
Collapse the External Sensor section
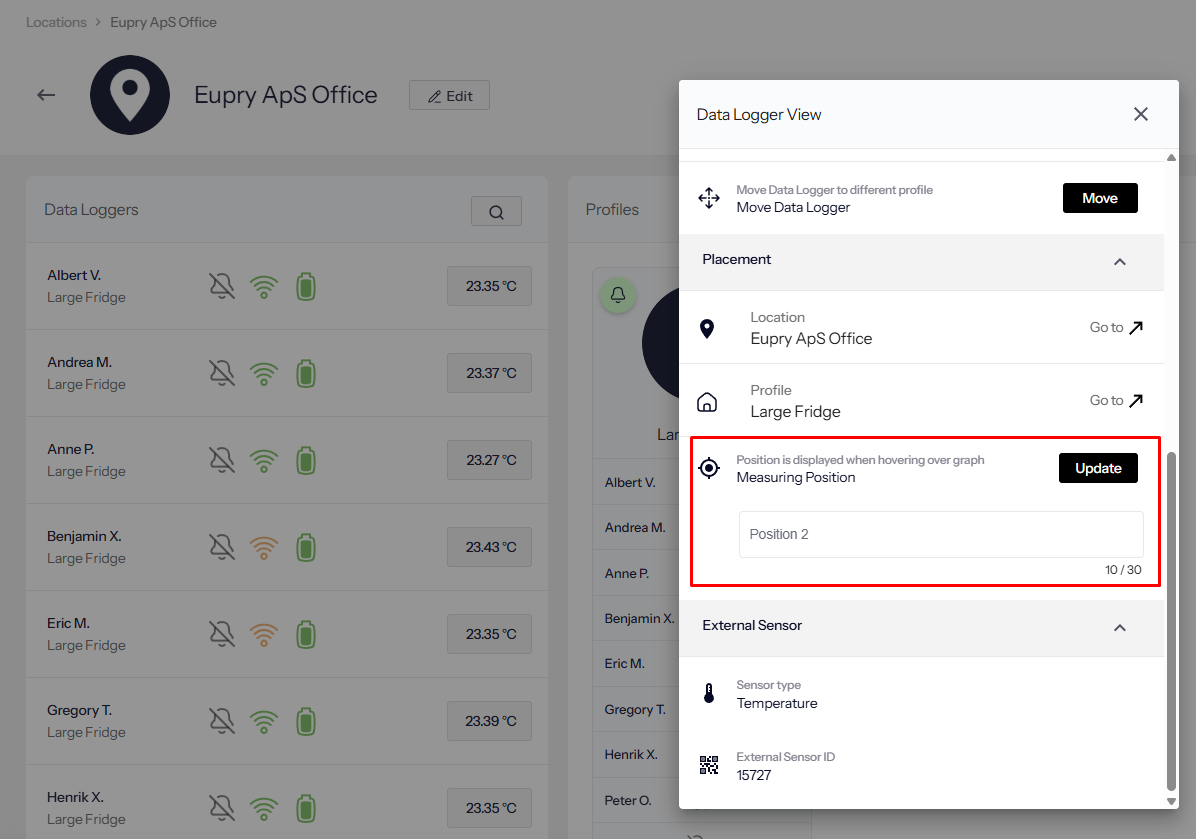1120,628
